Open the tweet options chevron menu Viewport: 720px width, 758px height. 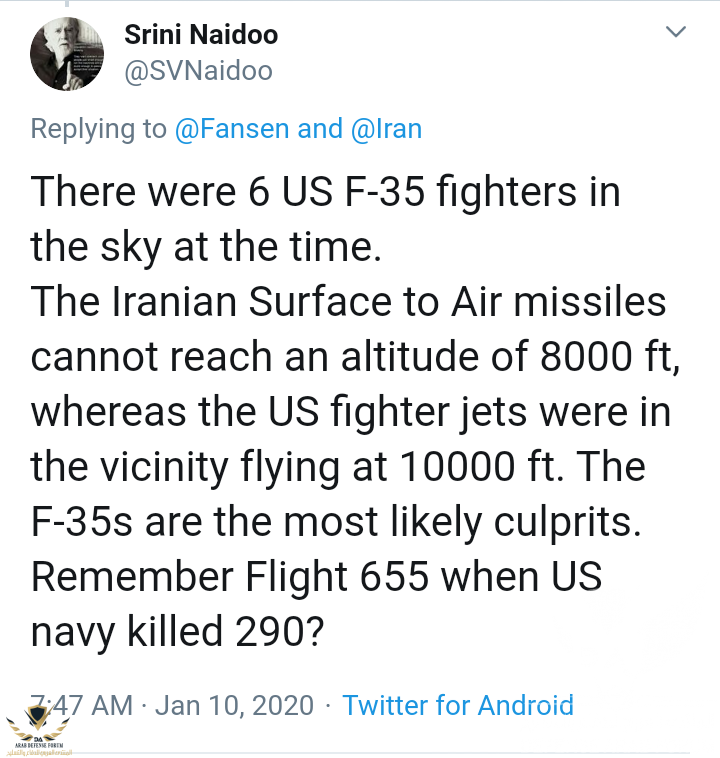tap(677, 32)
